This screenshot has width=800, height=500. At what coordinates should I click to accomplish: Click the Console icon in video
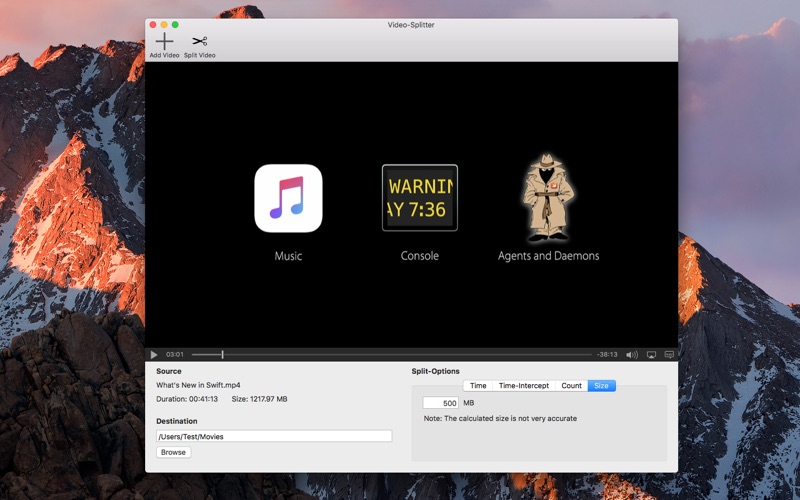point(420,198)
